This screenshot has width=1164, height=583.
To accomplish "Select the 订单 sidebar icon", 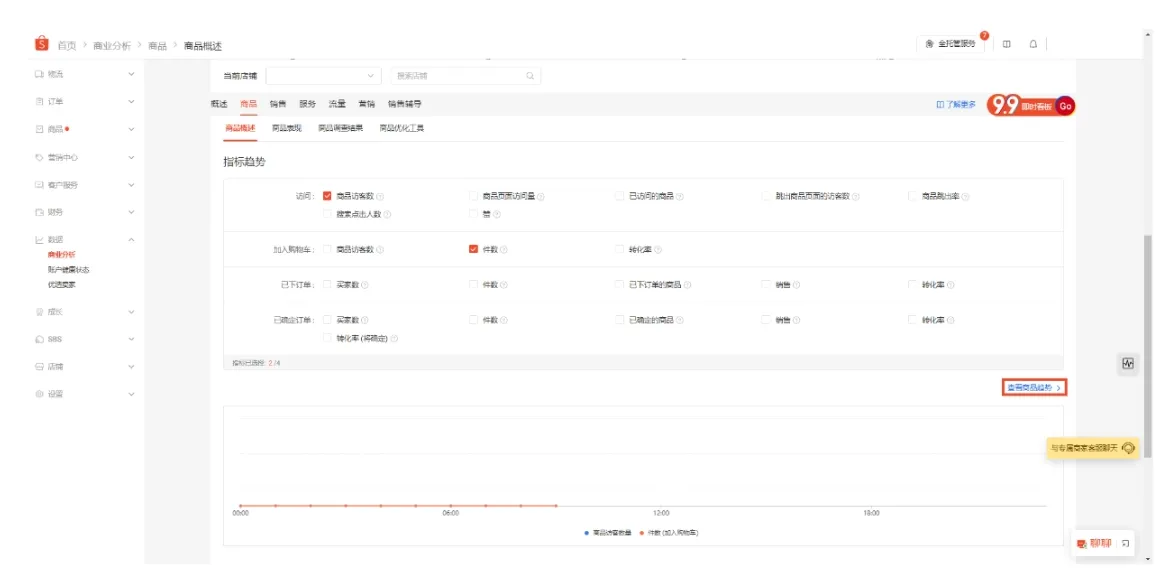I will pyautogui.click(x=40, y=102).
